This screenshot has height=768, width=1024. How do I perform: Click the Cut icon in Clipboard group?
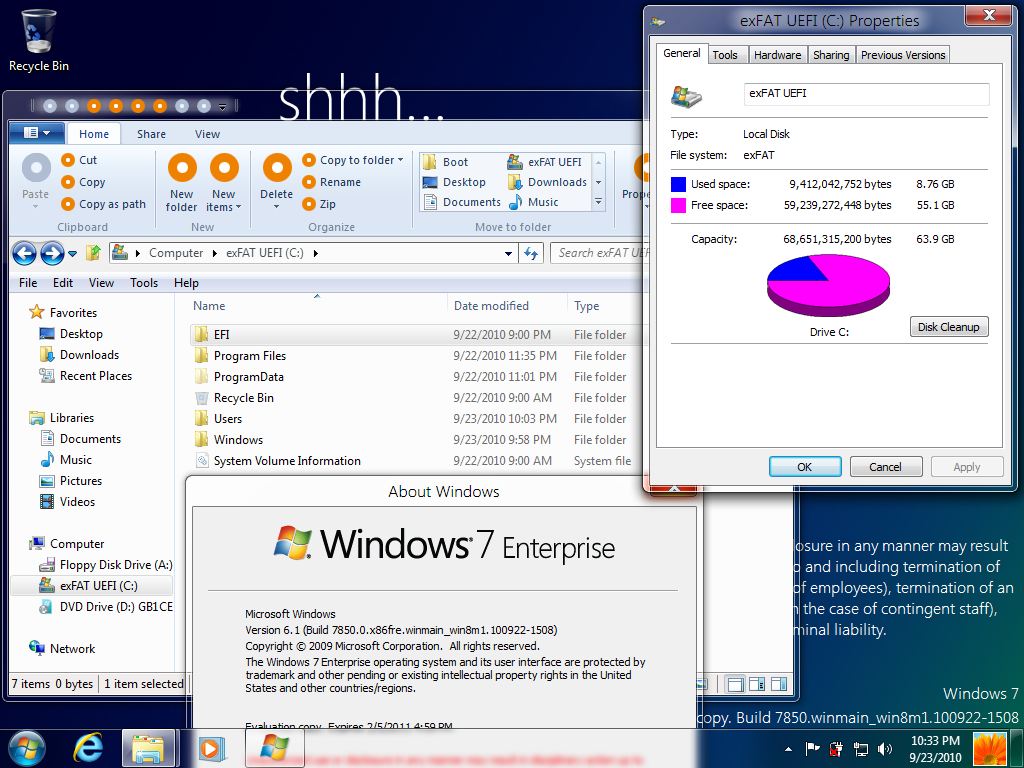point(68,160)
